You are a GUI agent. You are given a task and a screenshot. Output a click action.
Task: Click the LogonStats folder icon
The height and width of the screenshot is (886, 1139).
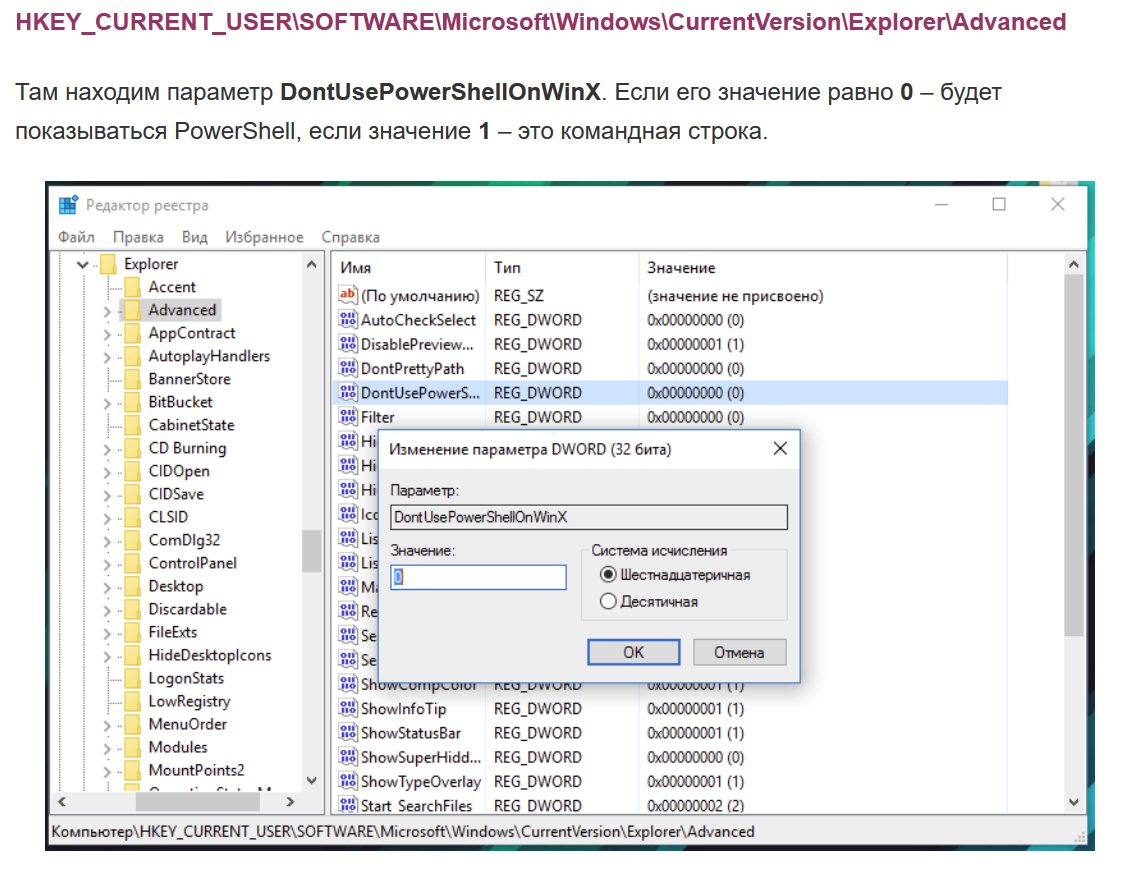(x=132, y=678)
